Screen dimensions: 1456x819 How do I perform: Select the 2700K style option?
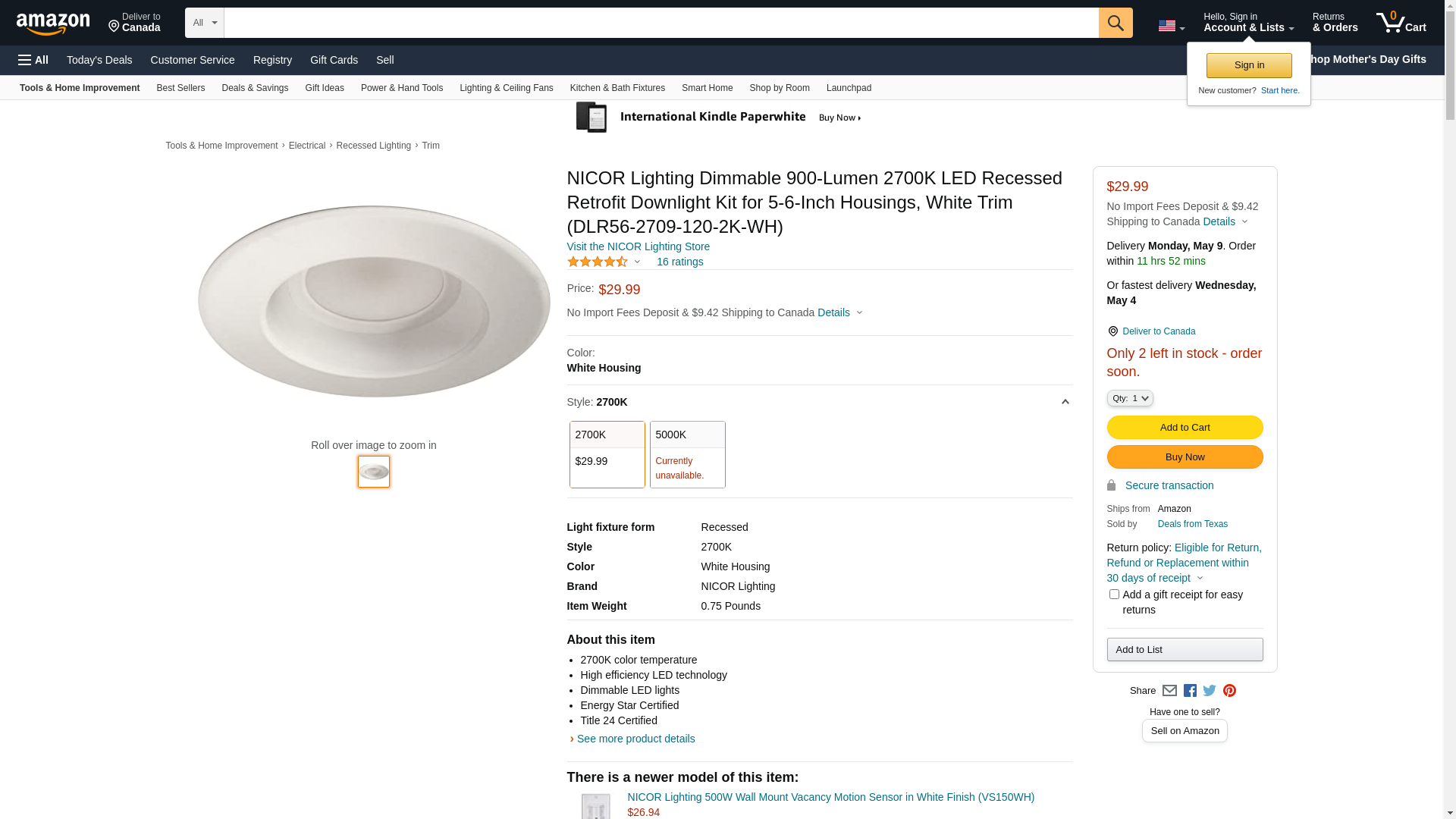tap(607, 454)
